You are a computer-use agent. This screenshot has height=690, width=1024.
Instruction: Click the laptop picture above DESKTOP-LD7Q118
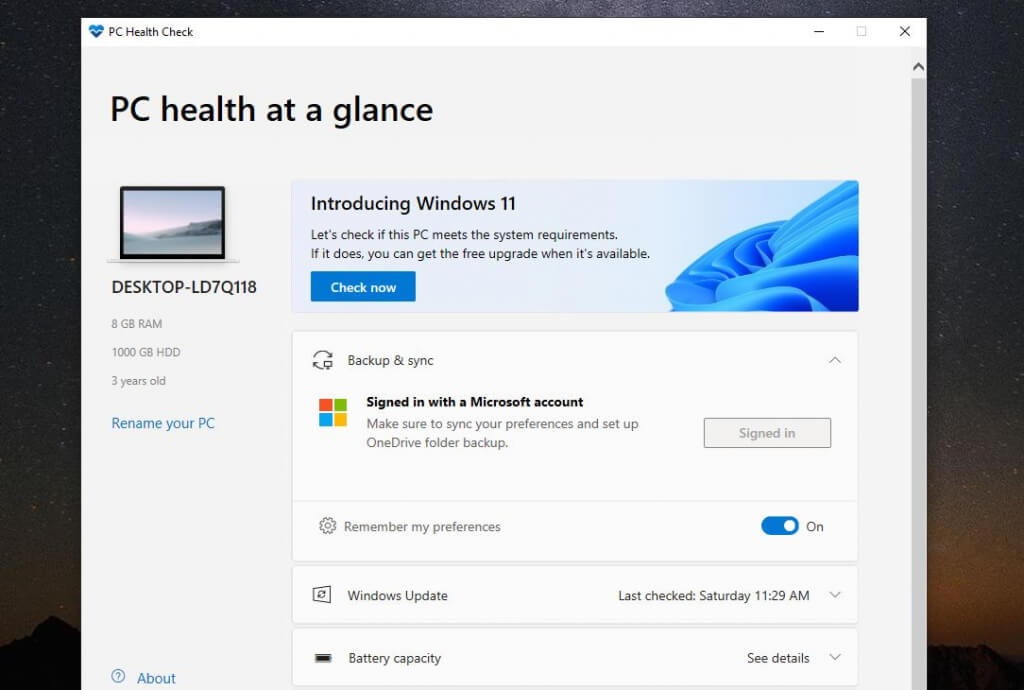[x=173, y=224]
